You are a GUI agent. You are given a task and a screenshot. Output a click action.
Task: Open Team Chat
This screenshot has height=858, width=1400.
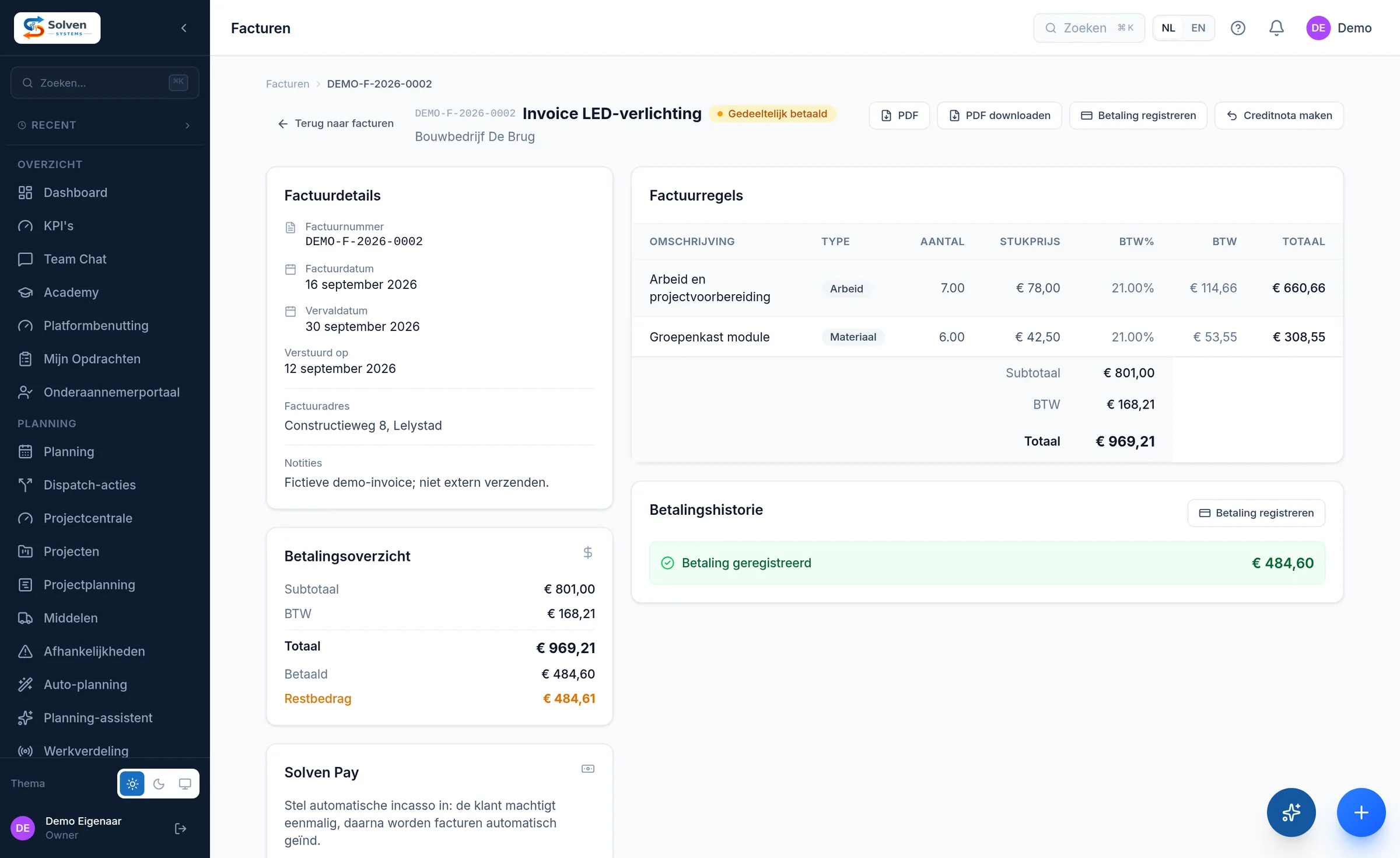coord(105,259)
